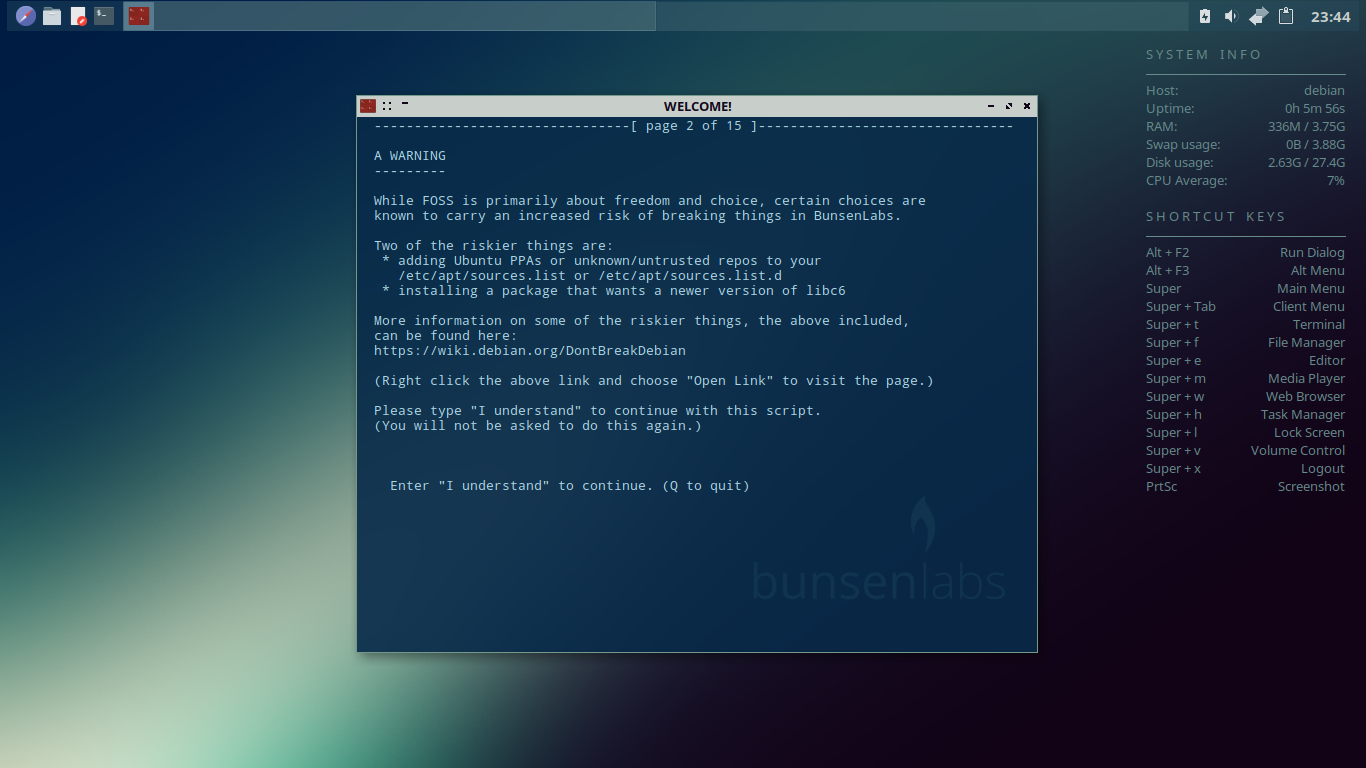Select the WELCOME! window in the taskbar
1366x768 pixels.
[x=389, y=16]
